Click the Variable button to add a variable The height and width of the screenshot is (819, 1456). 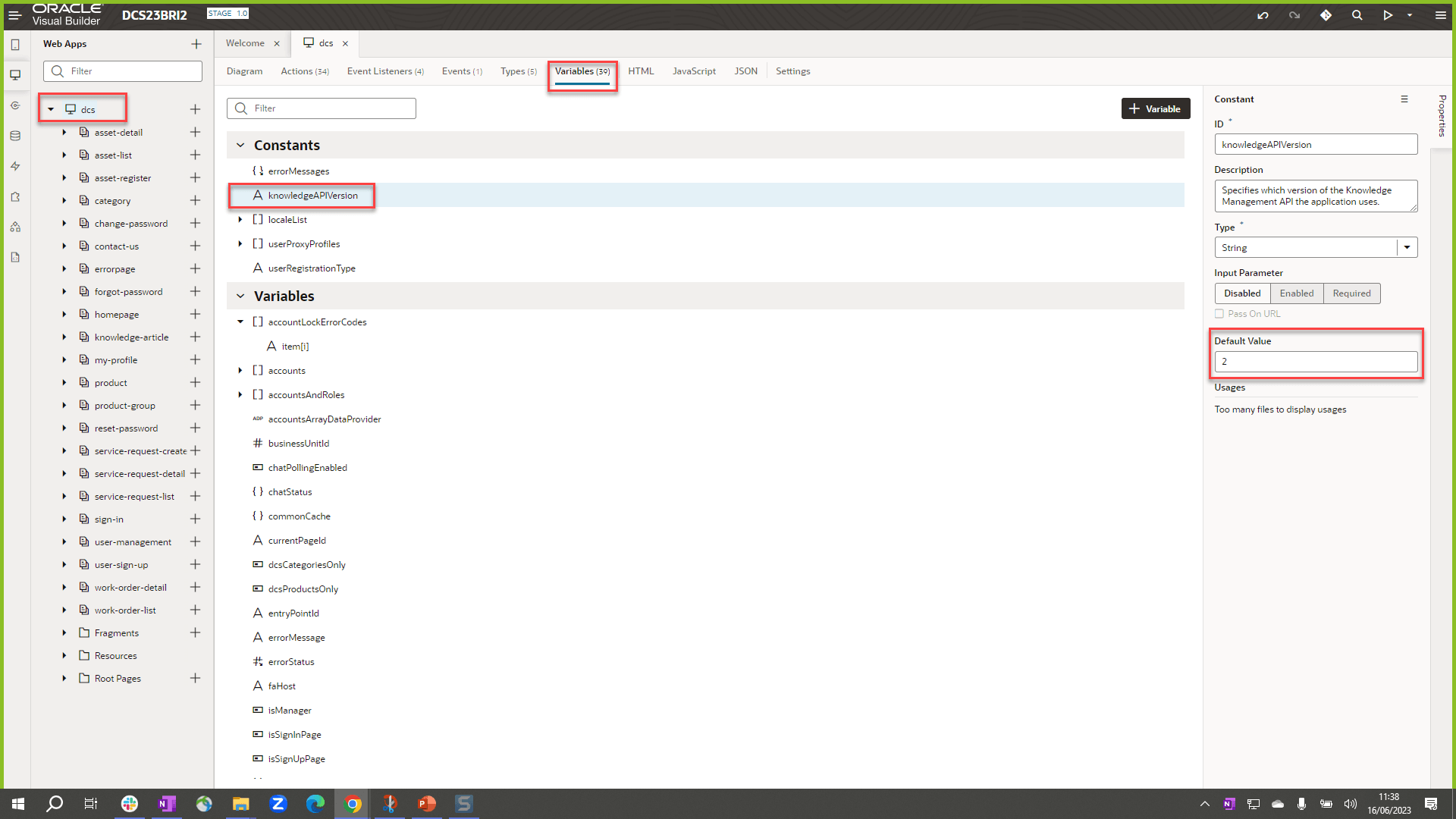tap(1156, 108)
